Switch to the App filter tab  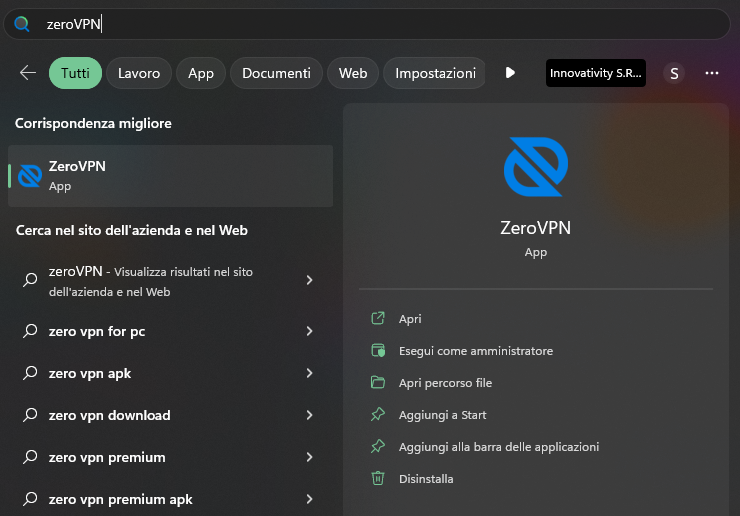point(201,73)
